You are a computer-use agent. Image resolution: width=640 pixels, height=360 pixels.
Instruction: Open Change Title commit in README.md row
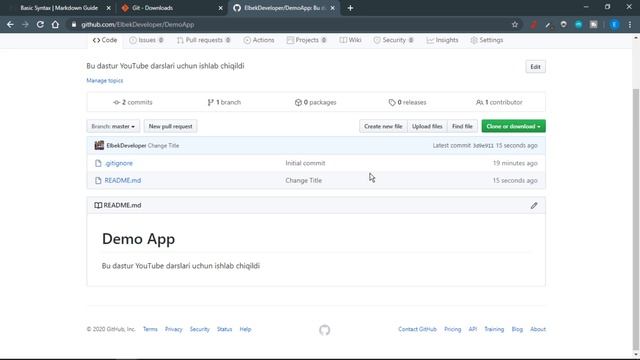304,180
